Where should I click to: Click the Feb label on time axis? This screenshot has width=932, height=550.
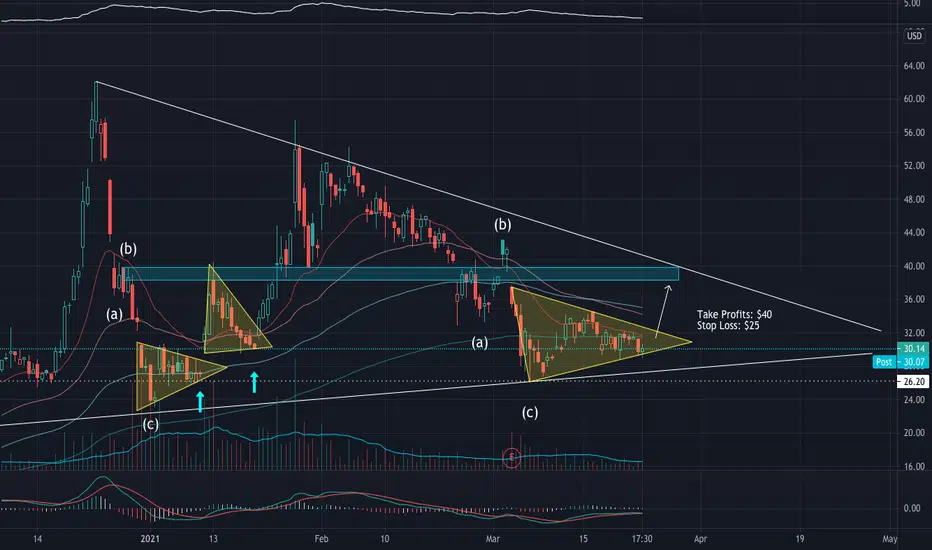321,539
